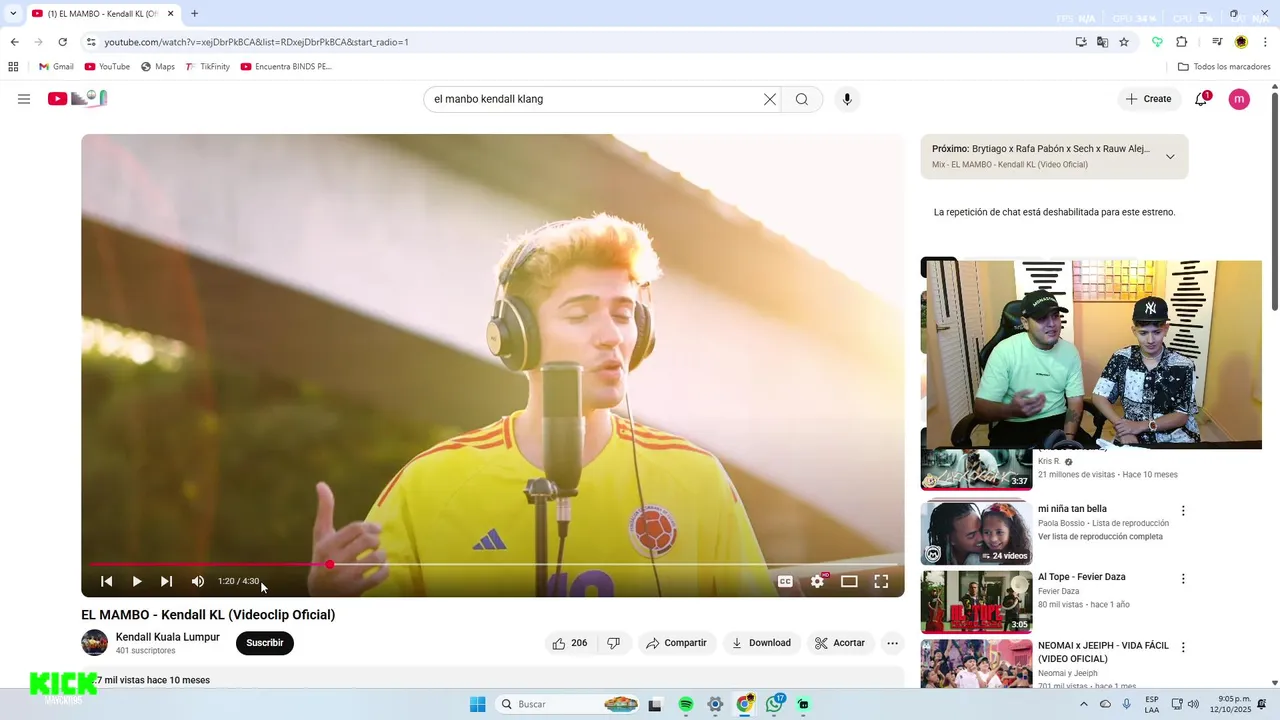Submit search with the magnifier button

point(802,99)
